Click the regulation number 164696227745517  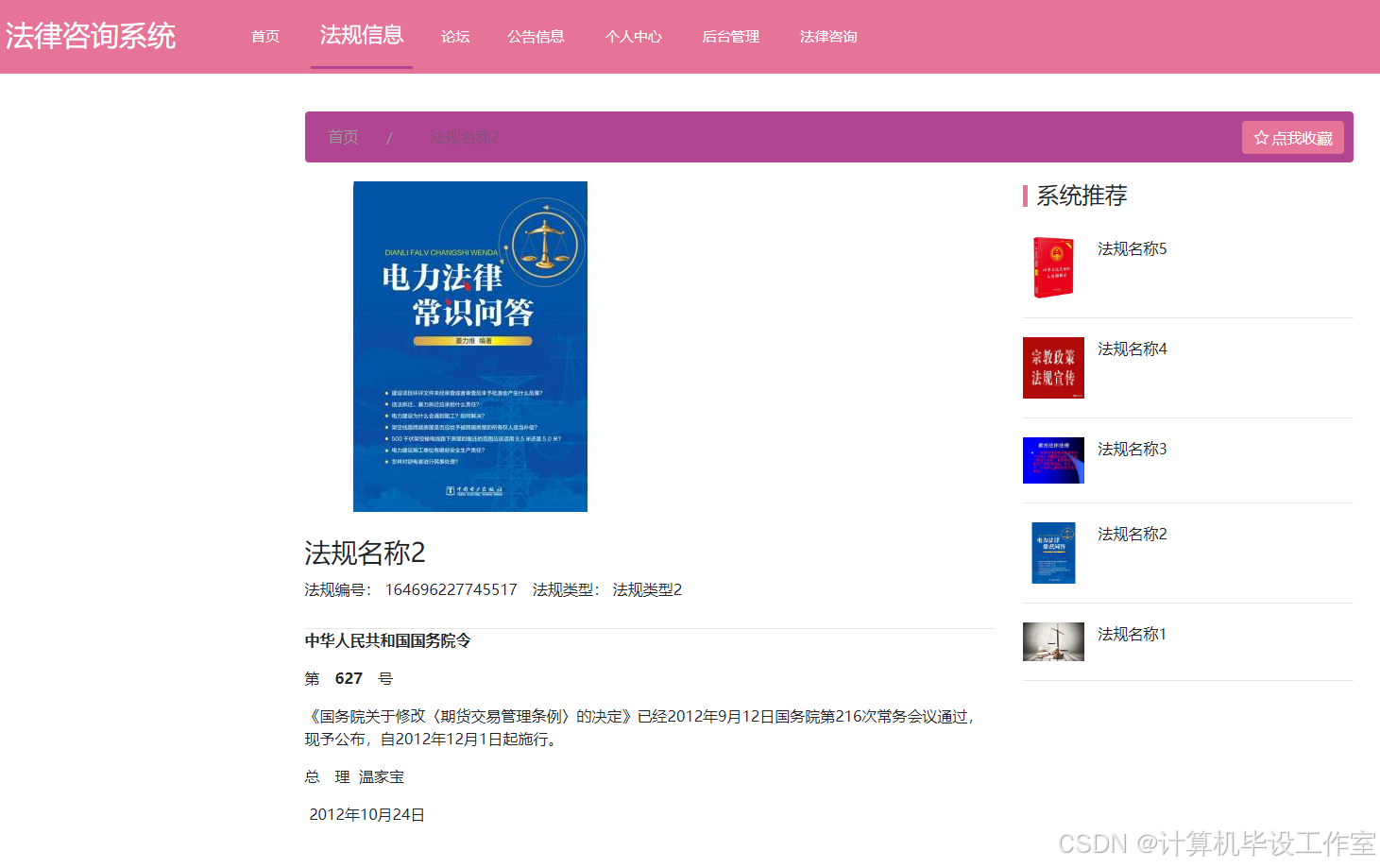451,589
